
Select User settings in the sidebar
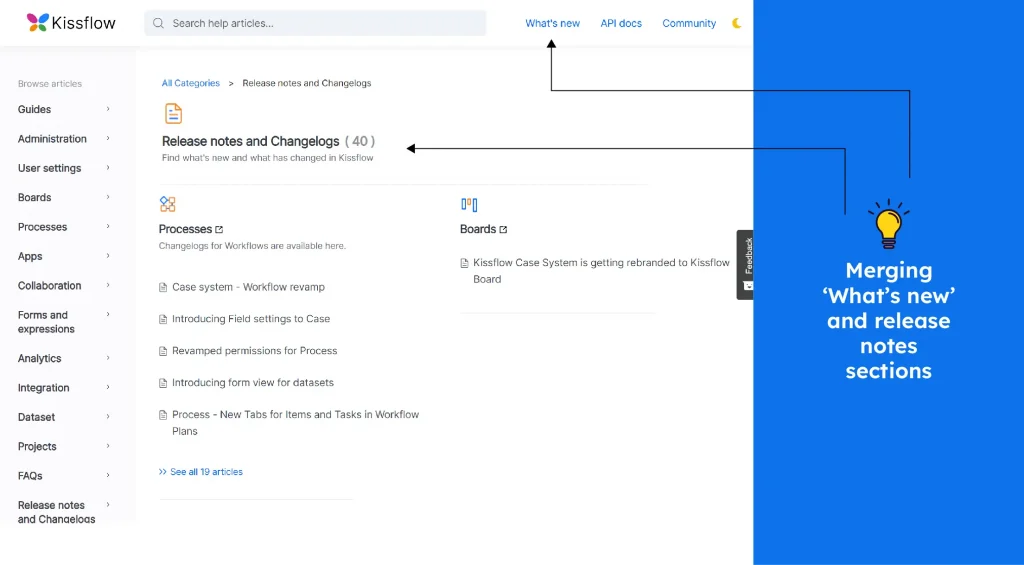(50, 169)
